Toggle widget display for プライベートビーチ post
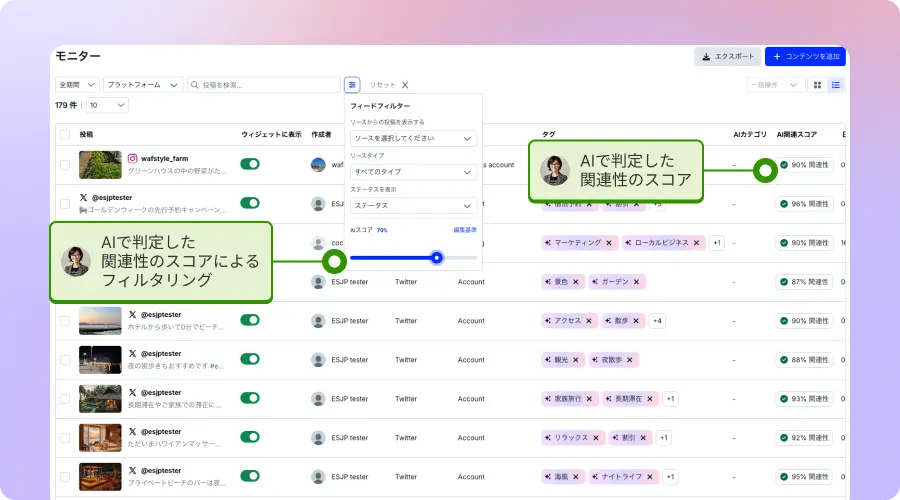 [x=250, y=476]
